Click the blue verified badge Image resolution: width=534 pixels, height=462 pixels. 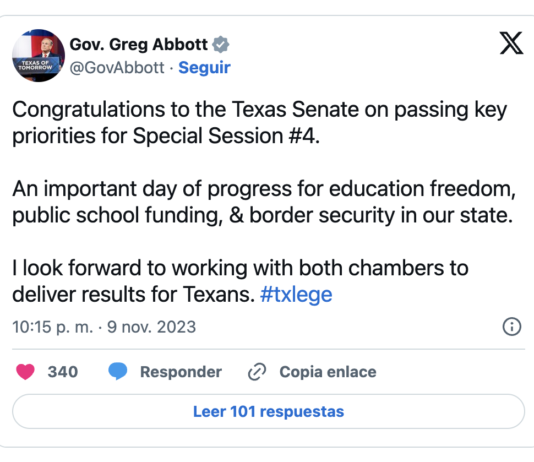point(221,45)
